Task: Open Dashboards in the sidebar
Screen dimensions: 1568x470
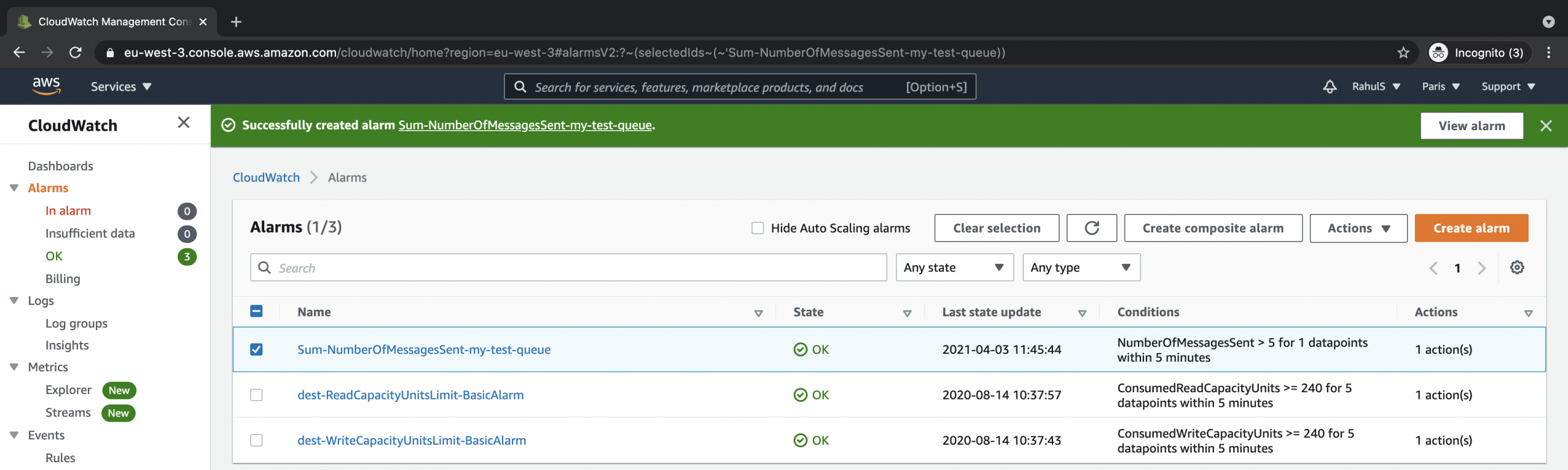Action: coord(60,166)
